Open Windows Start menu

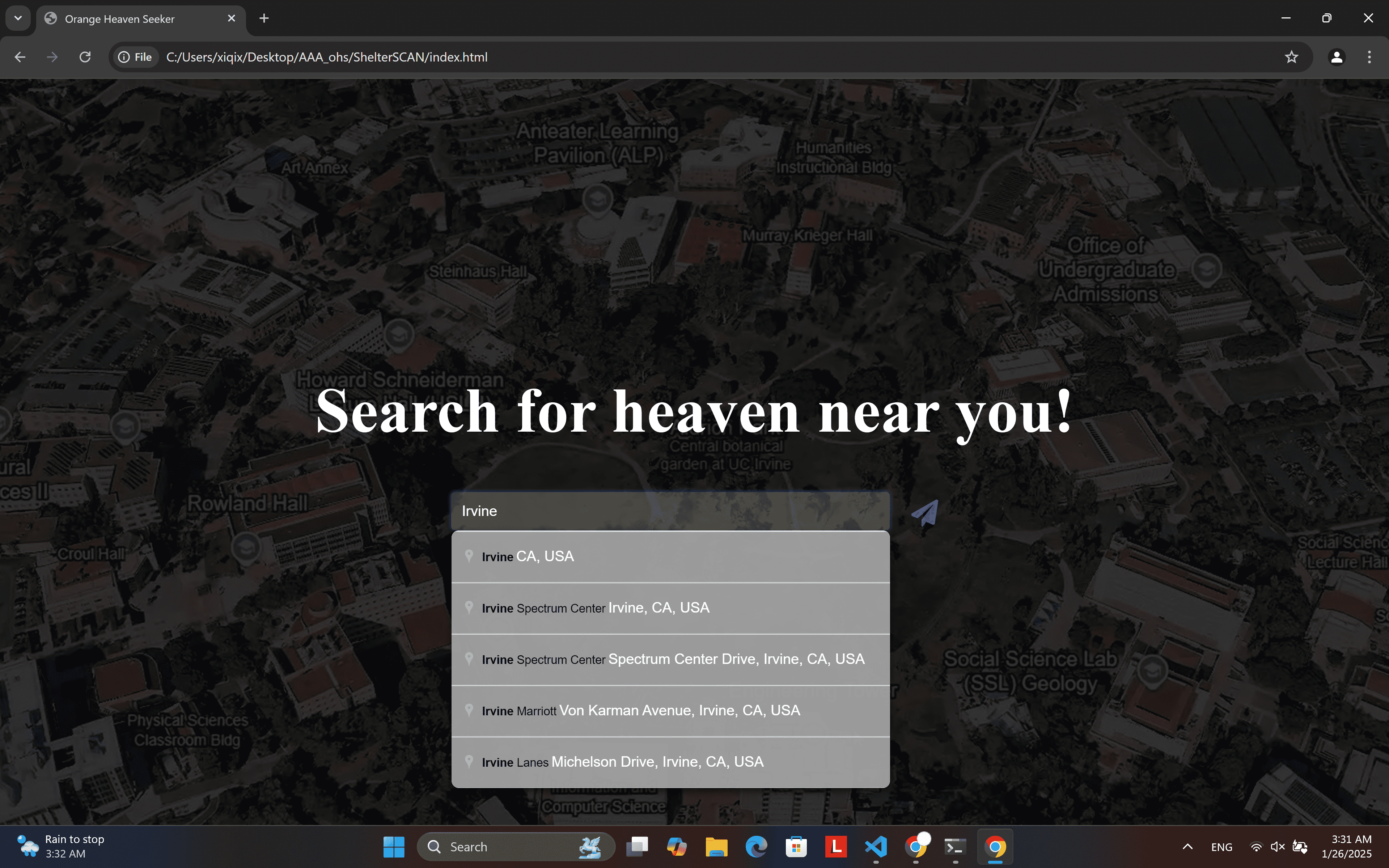[x=394, y=847]
